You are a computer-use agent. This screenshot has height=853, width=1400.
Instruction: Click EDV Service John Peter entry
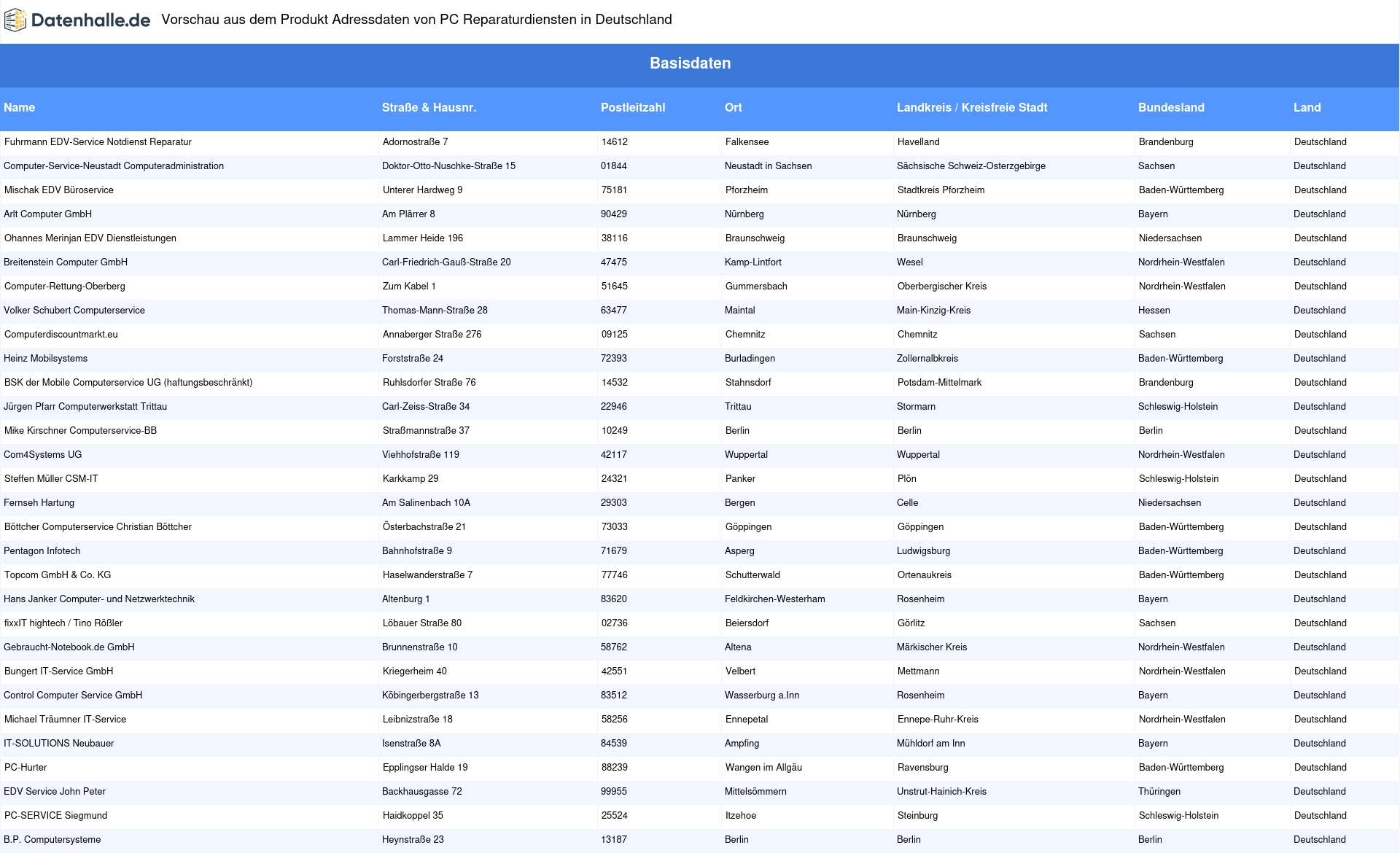(x=55, y=792)
